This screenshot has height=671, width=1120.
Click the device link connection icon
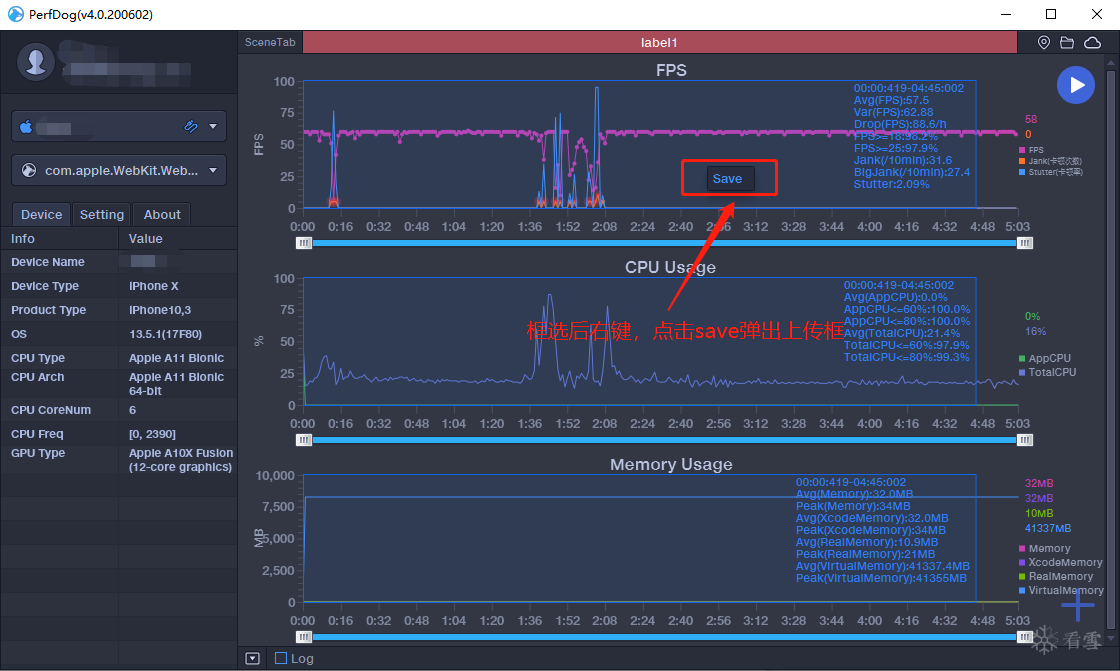click(191, 126)
